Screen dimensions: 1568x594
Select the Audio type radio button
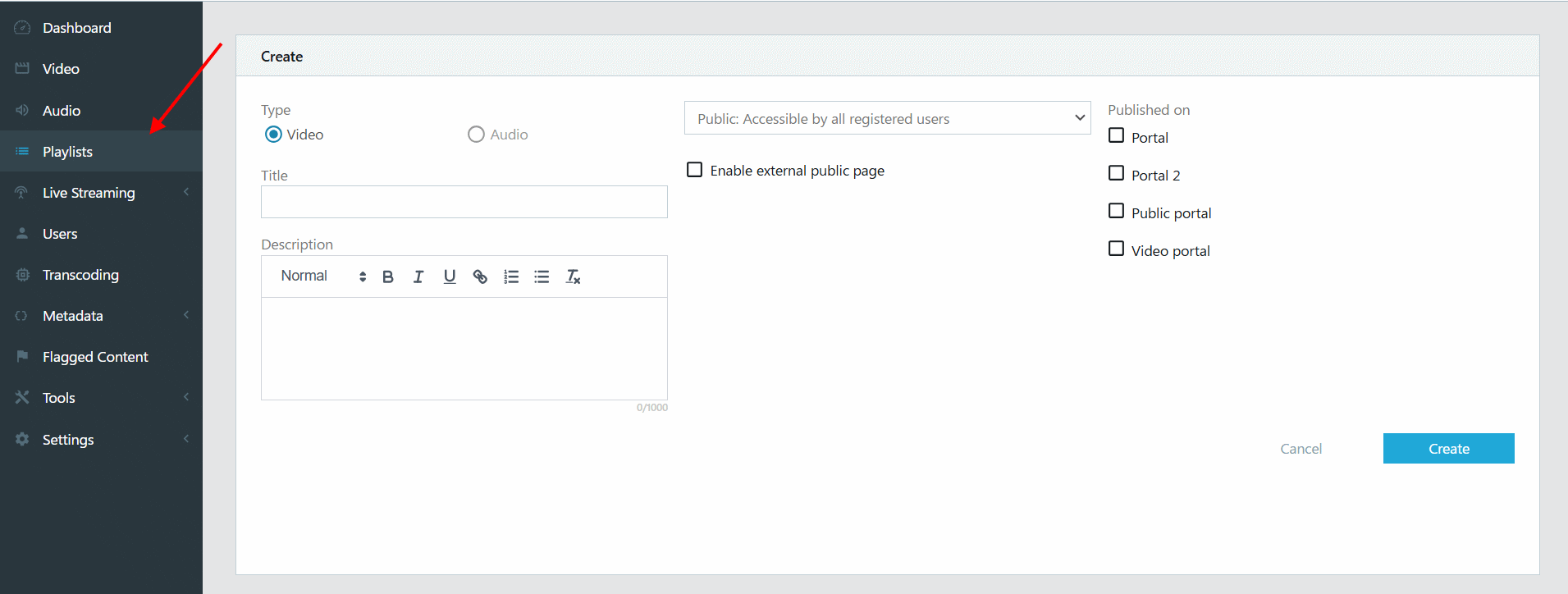pos(476,134)
